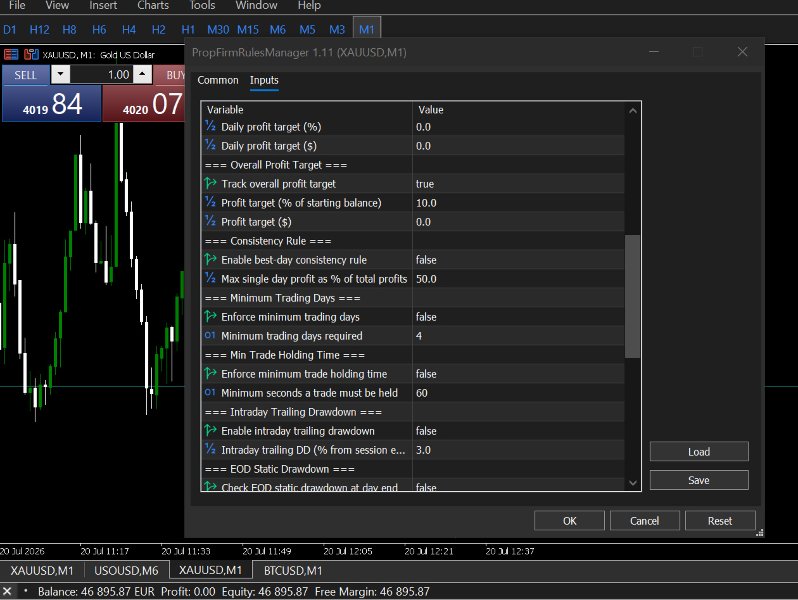
Task: Switch chart to H2 timeframe
Action: (158, 30)
